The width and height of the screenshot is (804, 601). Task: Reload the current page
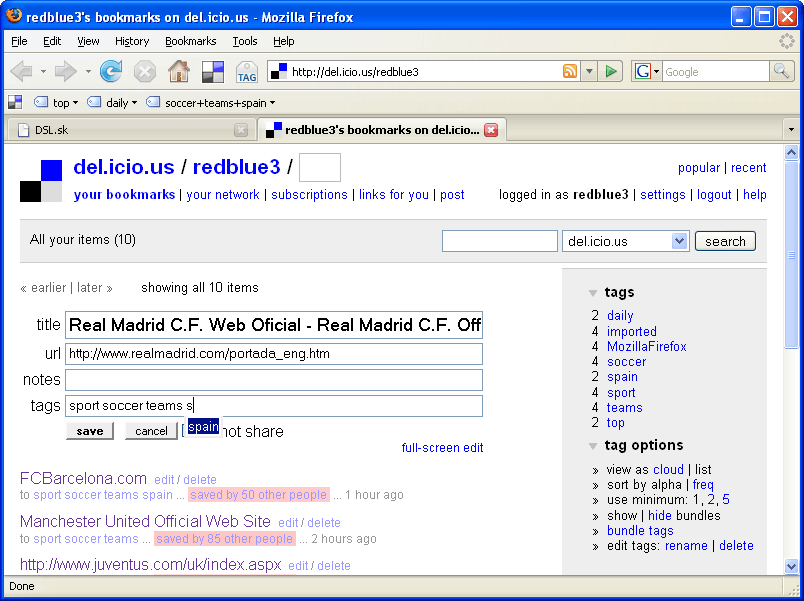[x=111, y=72]
